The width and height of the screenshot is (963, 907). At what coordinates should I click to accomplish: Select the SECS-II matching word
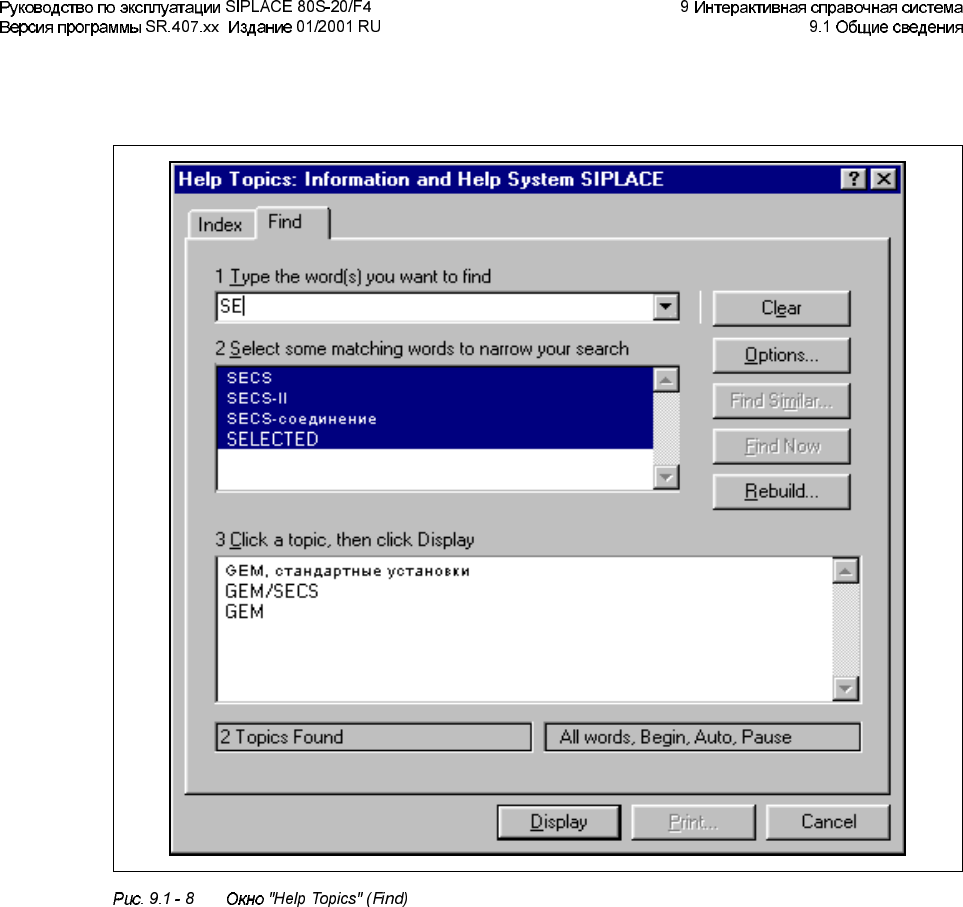coord(435,399)
